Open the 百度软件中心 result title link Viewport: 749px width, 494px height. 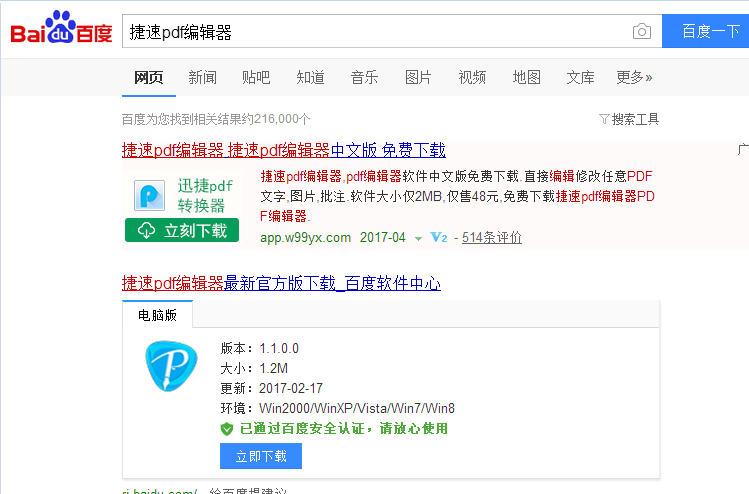[x=281, y=284]
